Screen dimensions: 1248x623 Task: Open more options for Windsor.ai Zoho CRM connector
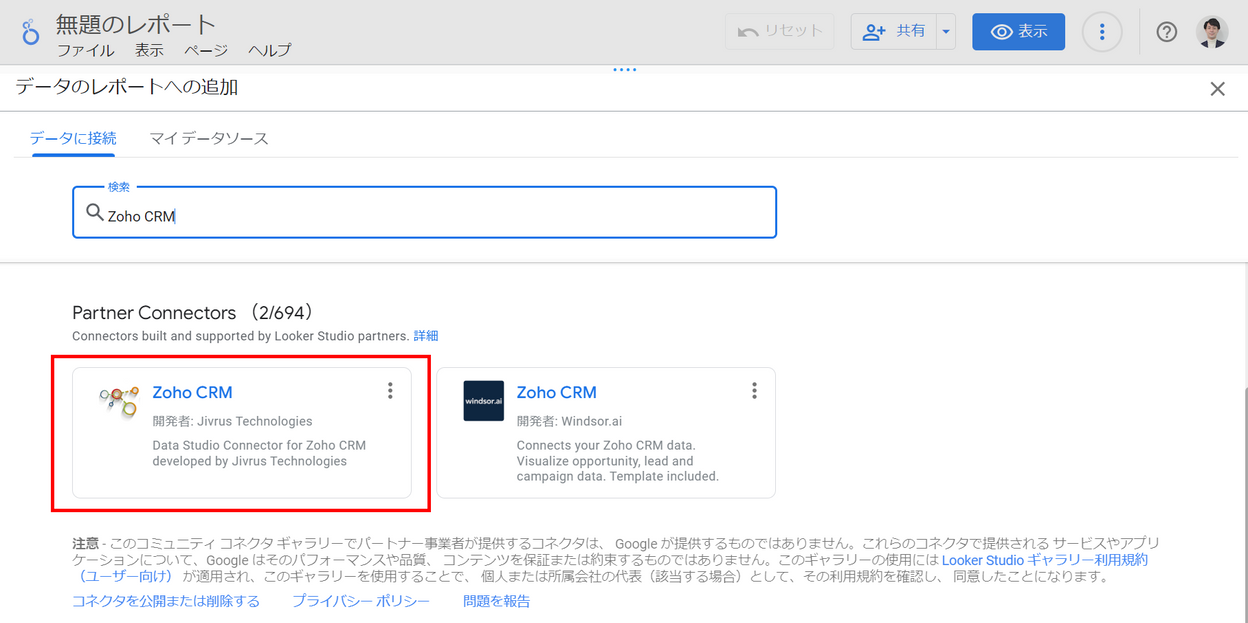tap(754, 391)
